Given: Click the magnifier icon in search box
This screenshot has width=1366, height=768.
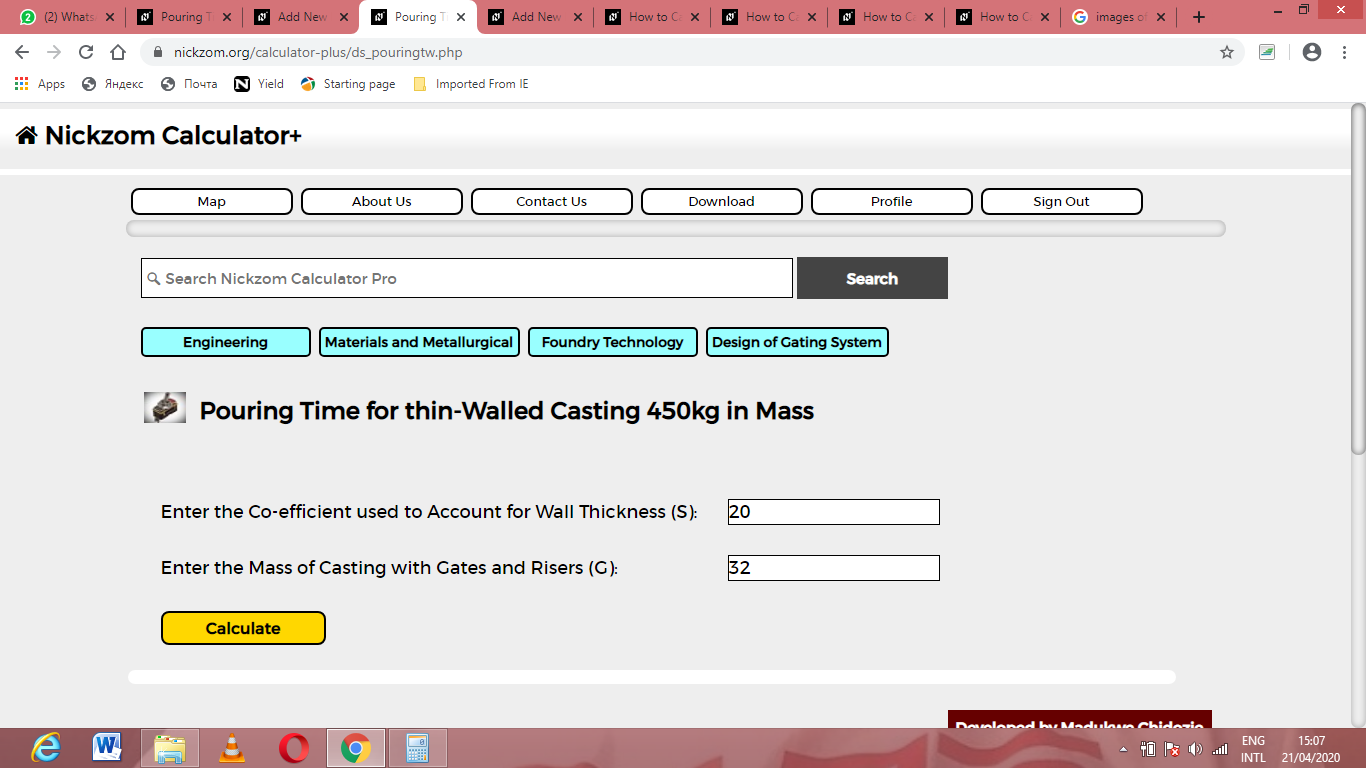Looking at the screenshot, I should (153, 279).
